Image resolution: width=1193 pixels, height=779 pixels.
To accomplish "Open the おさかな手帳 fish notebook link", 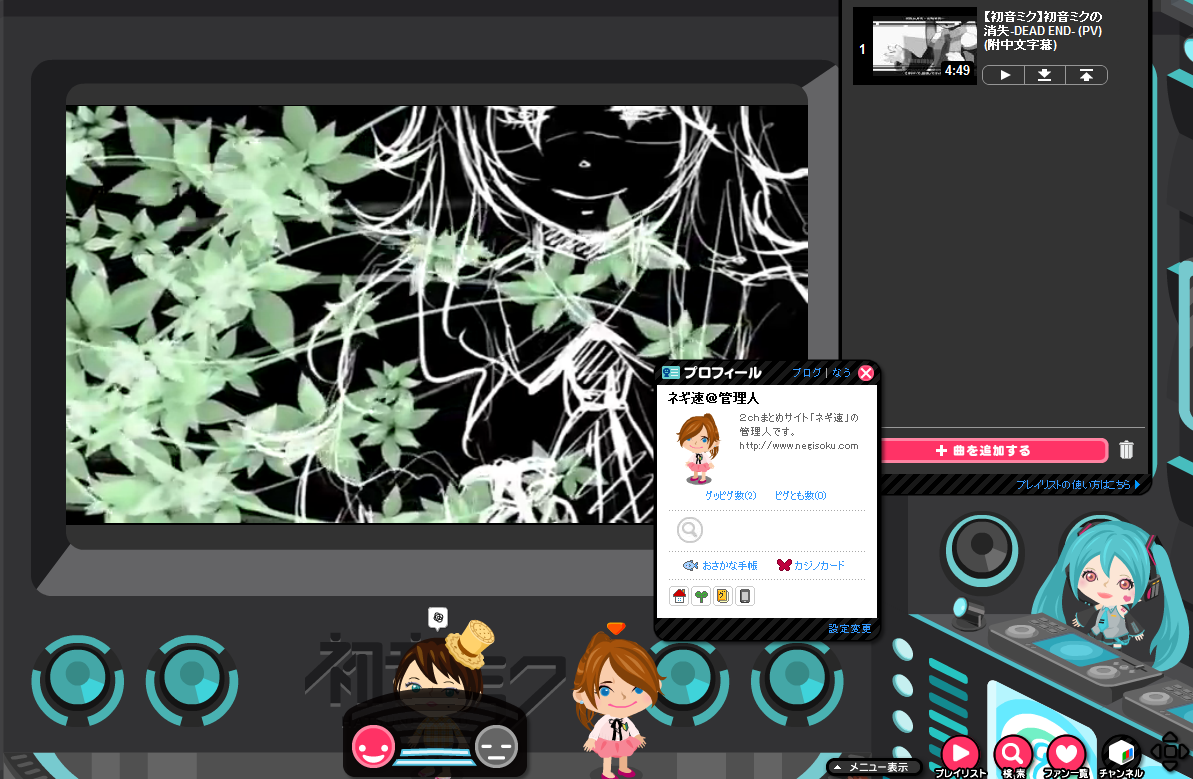I will [x=720, y=565].
